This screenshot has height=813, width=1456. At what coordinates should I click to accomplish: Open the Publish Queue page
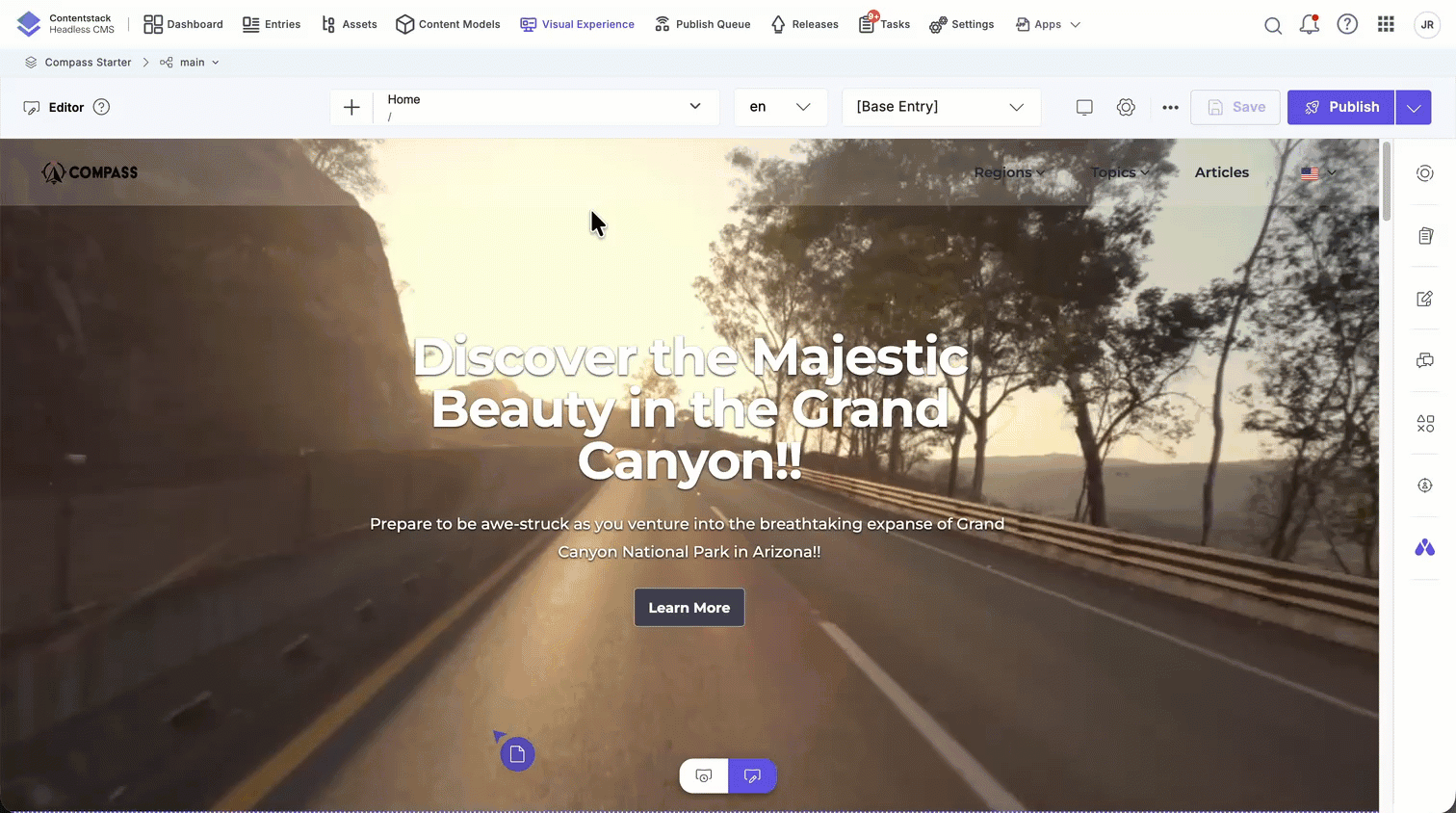[x=702, y=24]
